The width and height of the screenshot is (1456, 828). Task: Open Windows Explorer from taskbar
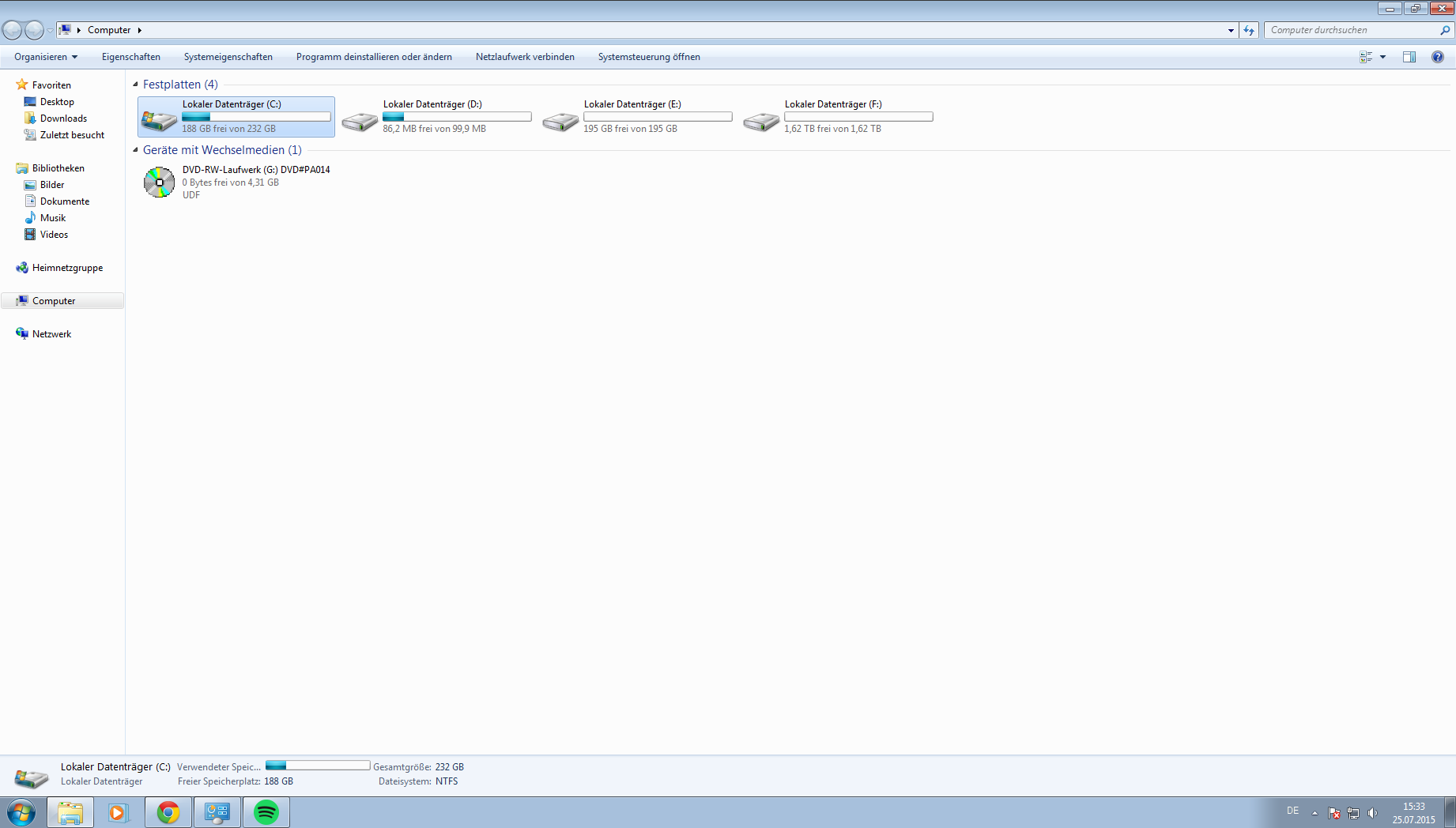coord(70,812)
